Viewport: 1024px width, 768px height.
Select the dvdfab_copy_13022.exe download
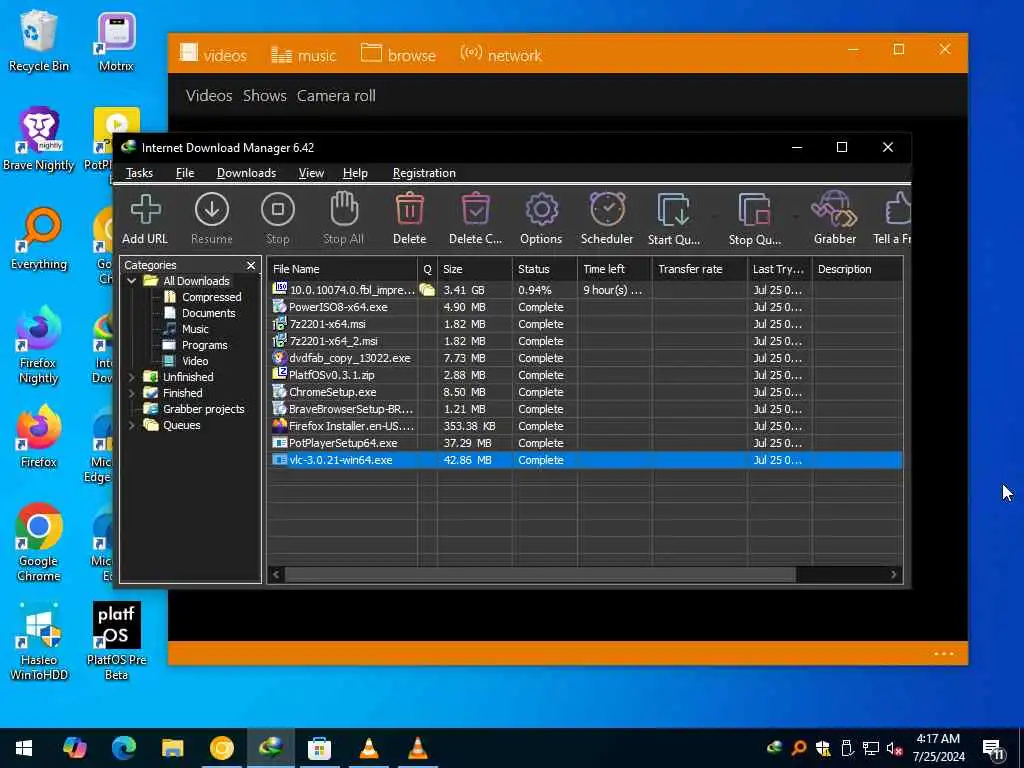point(585,358)
